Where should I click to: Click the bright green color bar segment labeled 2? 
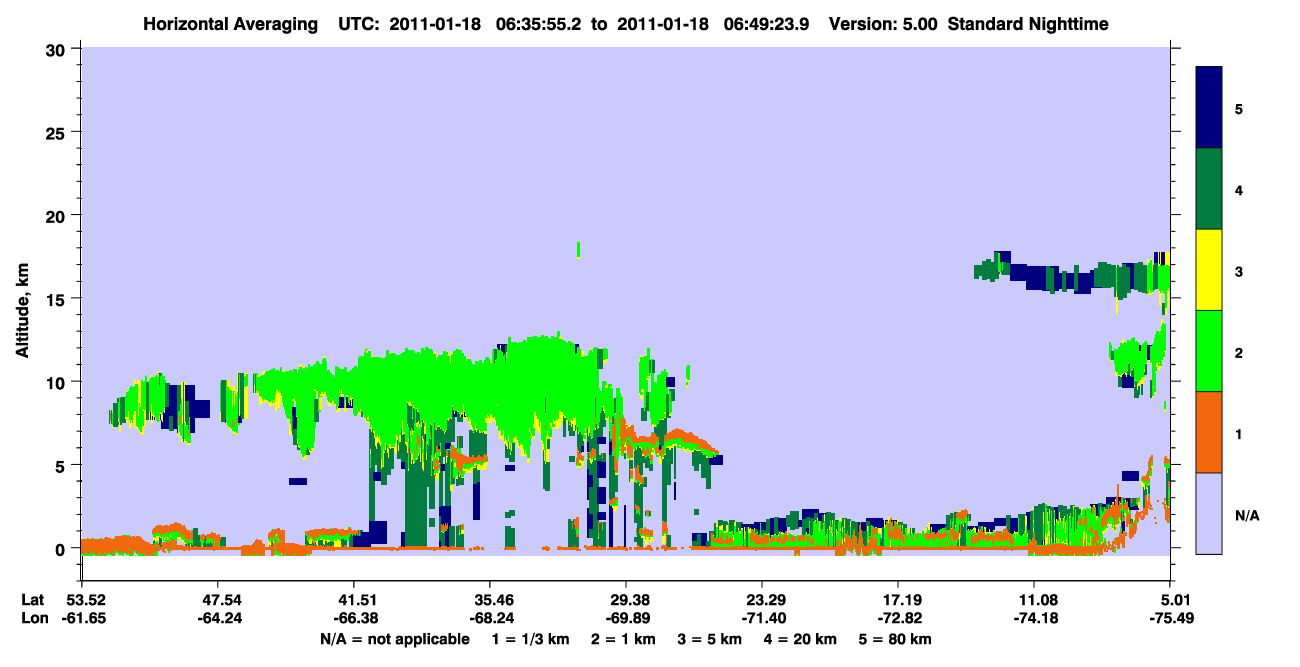click(1209, 351)
